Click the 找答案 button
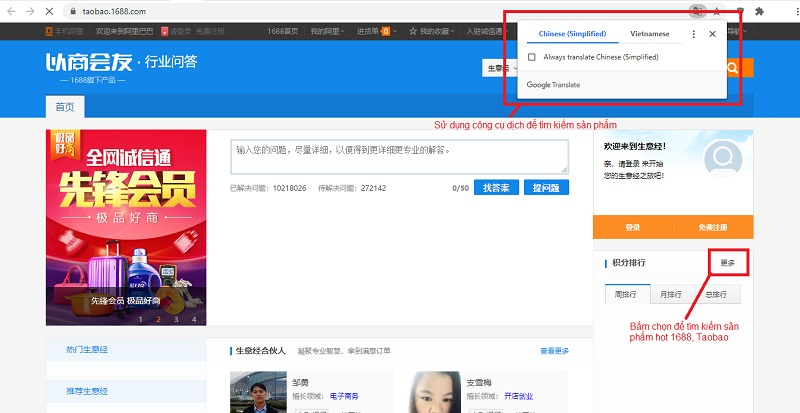 click(496, 187)
